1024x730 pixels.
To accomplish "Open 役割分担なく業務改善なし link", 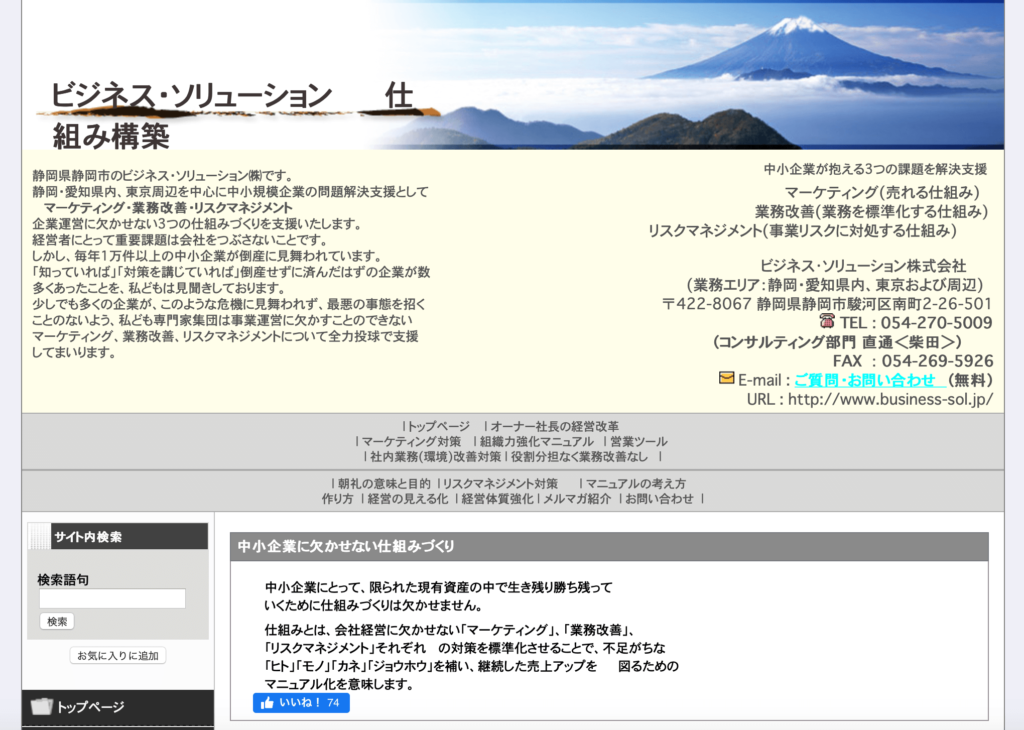I will click(579, 456).
